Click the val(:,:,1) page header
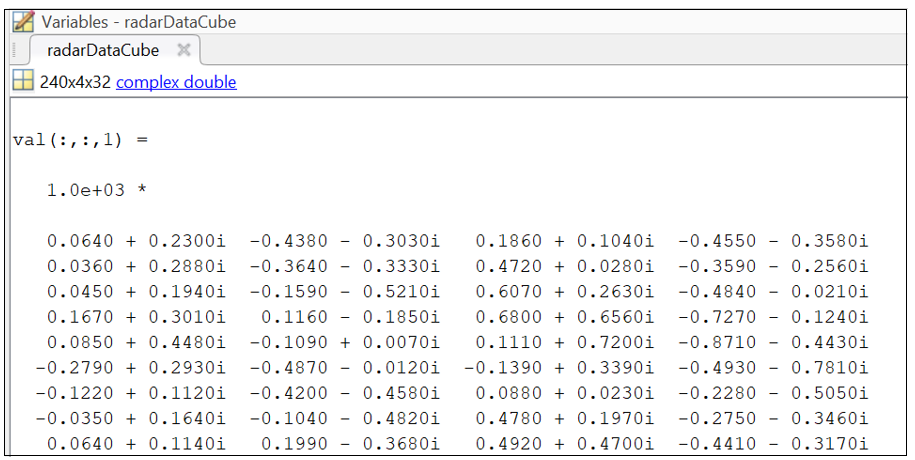This screenshot has height=460, width=915. click(x=80, y=139)
